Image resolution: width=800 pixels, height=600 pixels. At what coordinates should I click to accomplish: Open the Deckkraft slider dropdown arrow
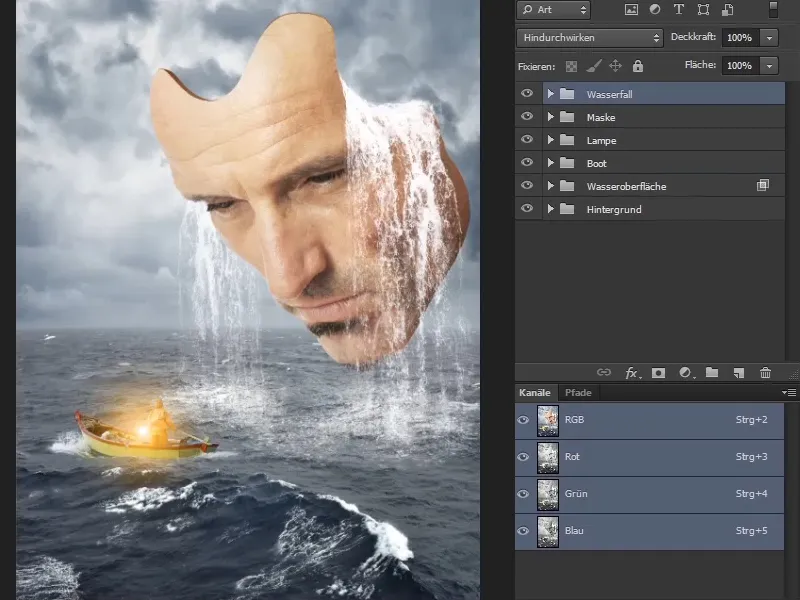769,38
